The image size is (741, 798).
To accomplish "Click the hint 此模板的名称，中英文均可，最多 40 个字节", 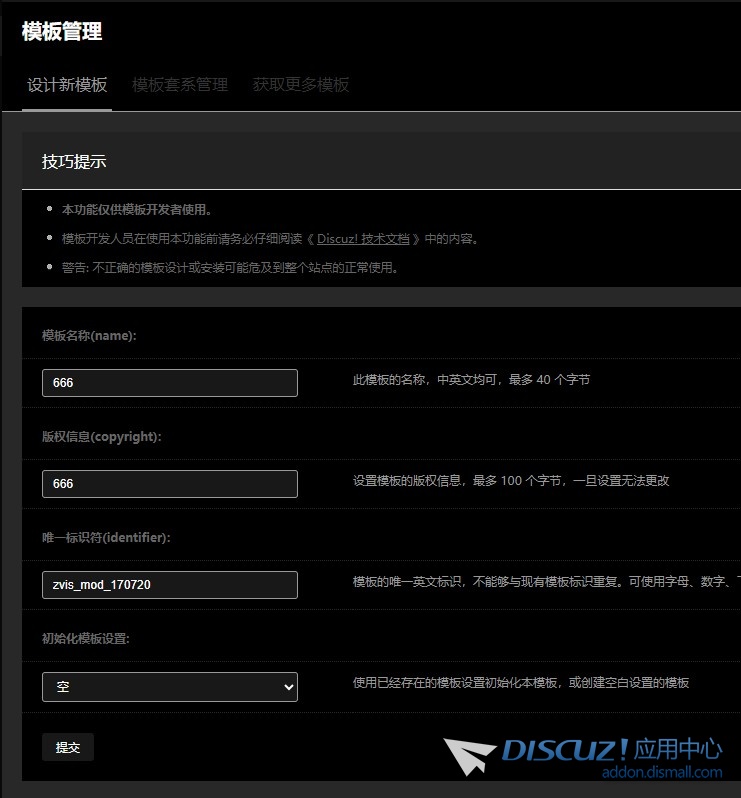I will tap(471, 380).
